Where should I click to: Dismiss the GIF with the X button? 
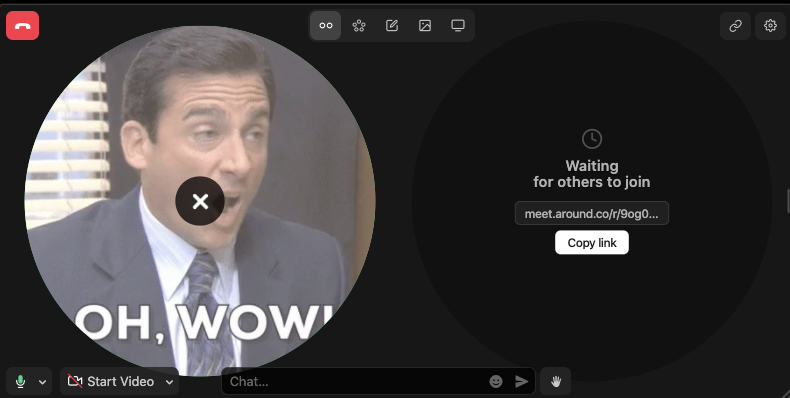coord(200,201)
